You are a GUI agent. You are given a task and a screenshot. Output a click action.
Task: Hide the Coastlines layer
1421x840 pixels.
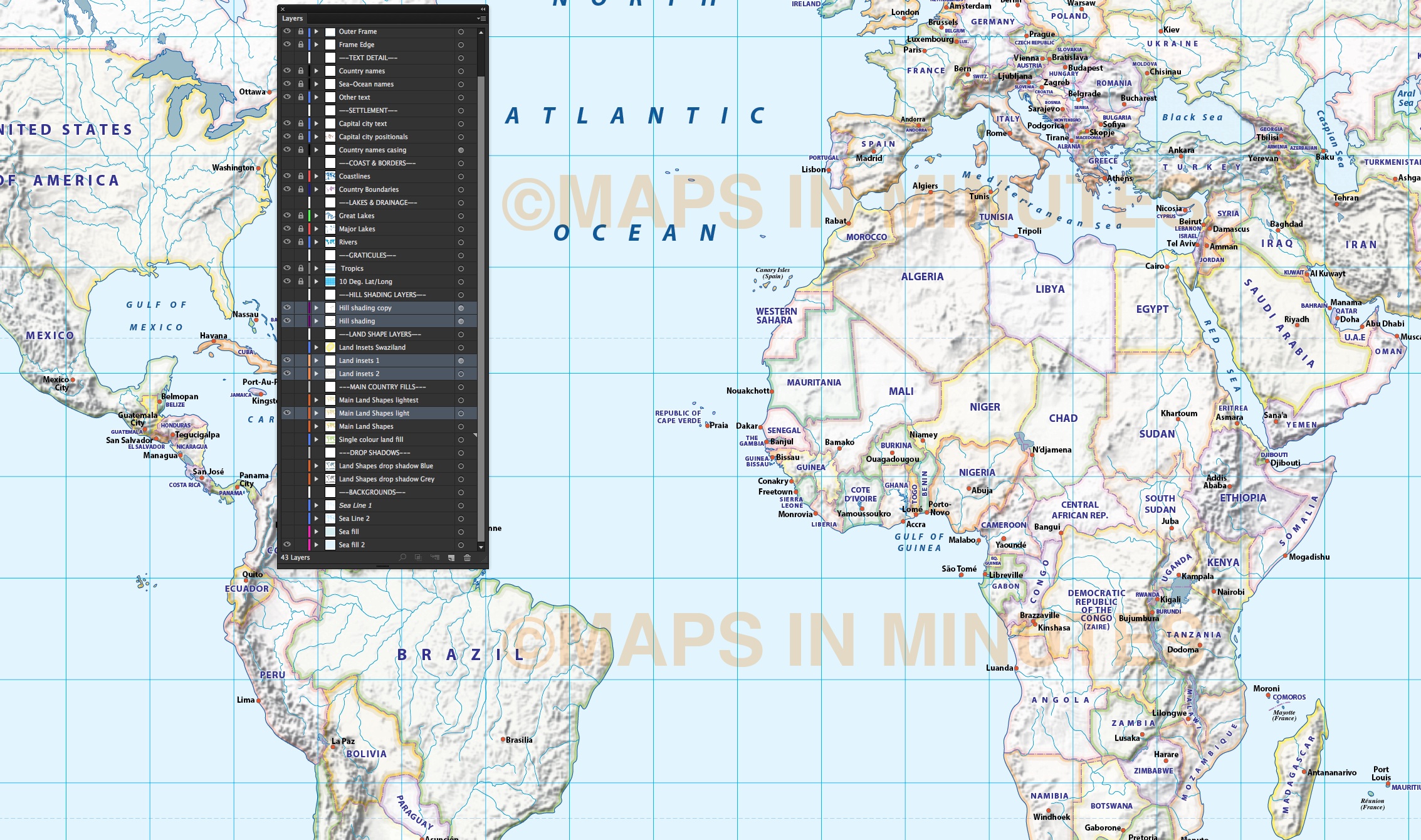[287, 176]
